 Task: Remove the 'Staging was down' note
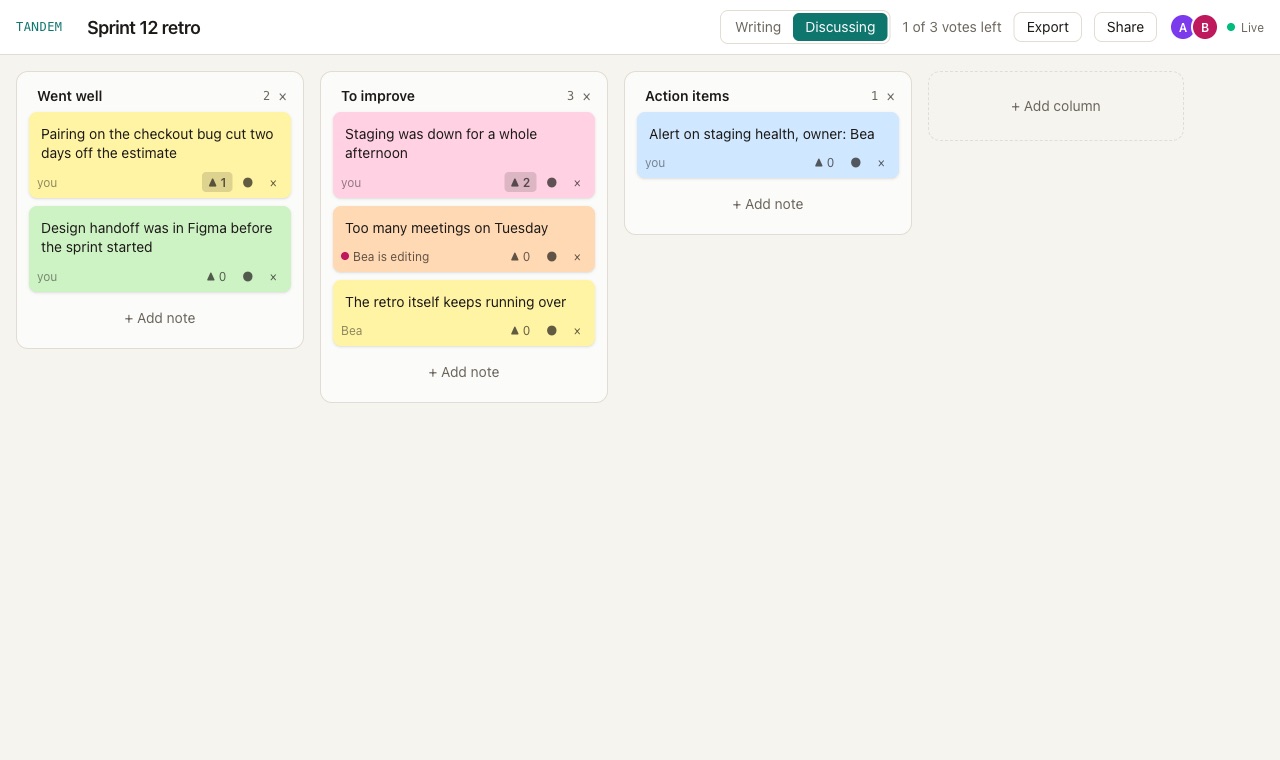(x=577, y=183)
